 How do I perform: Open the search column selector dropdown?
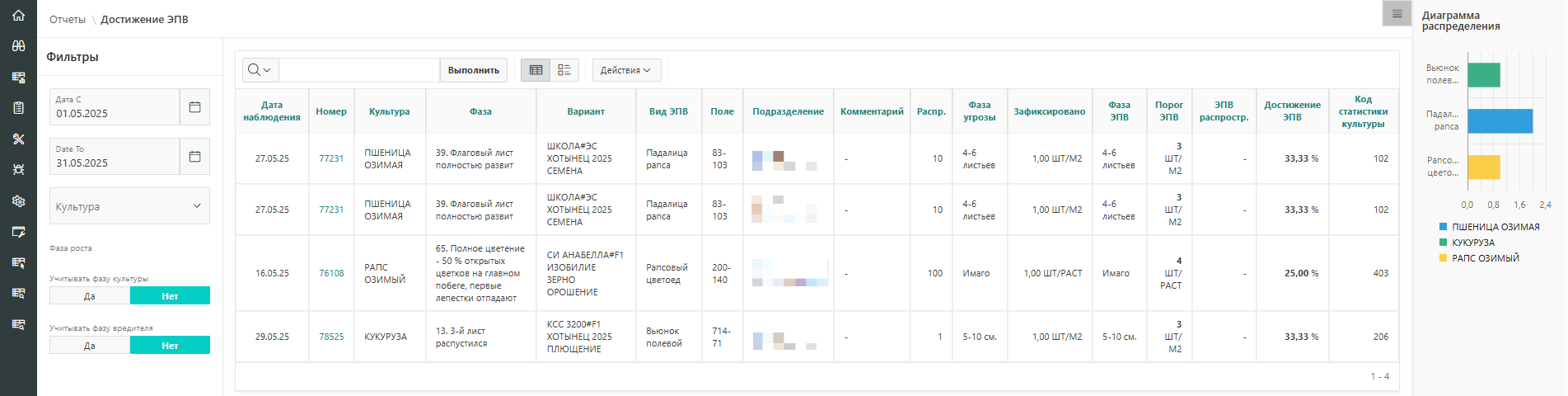point(260,70)
